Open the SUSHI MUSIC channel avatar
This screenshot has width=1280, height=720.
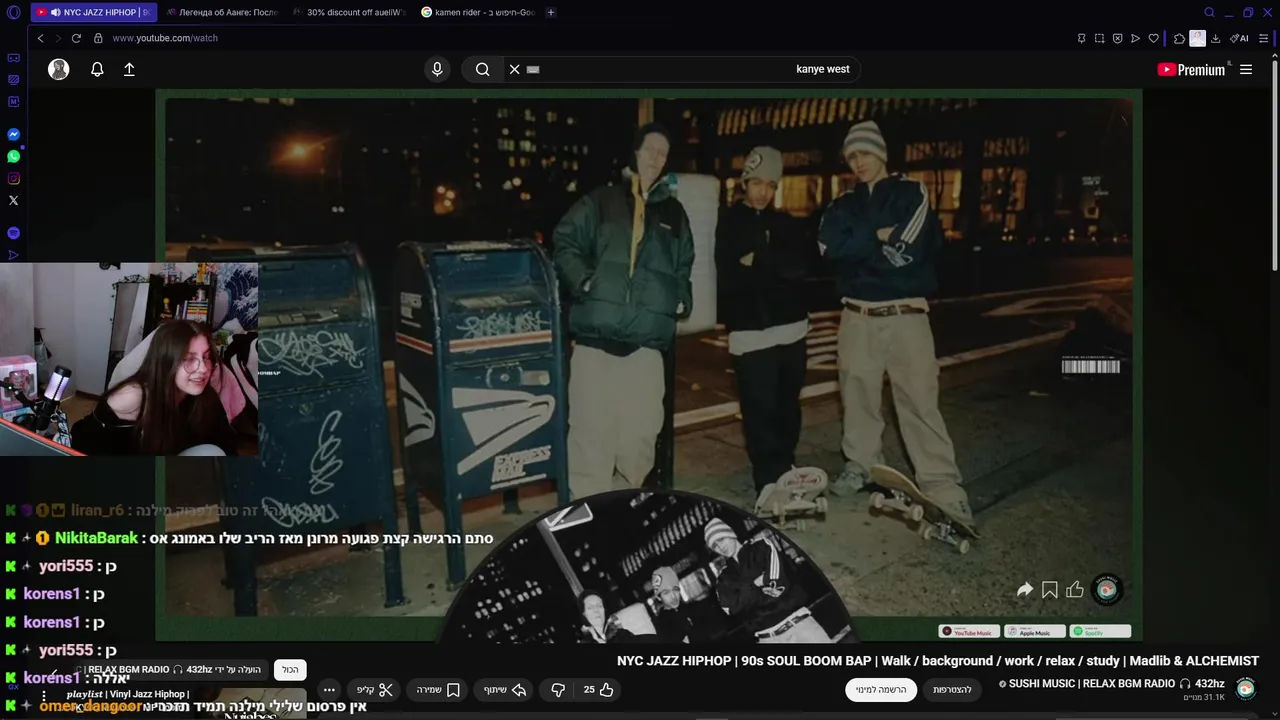(x=1246, y=688)
